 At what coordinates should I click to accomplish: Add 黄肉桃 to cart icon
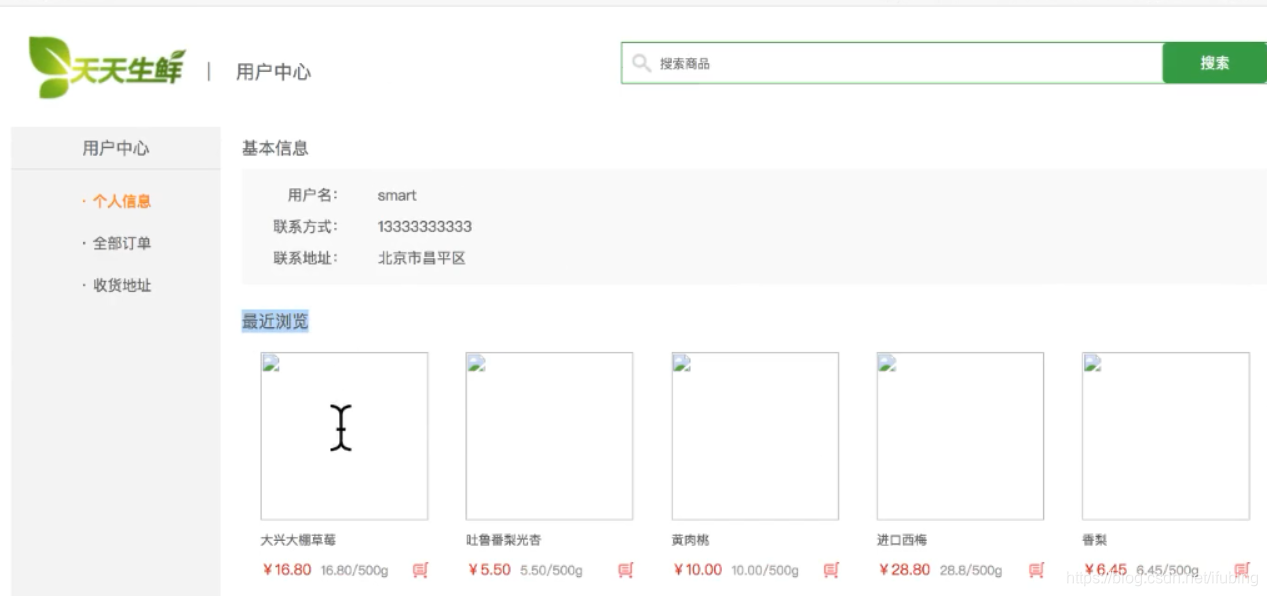pos(831,570)
